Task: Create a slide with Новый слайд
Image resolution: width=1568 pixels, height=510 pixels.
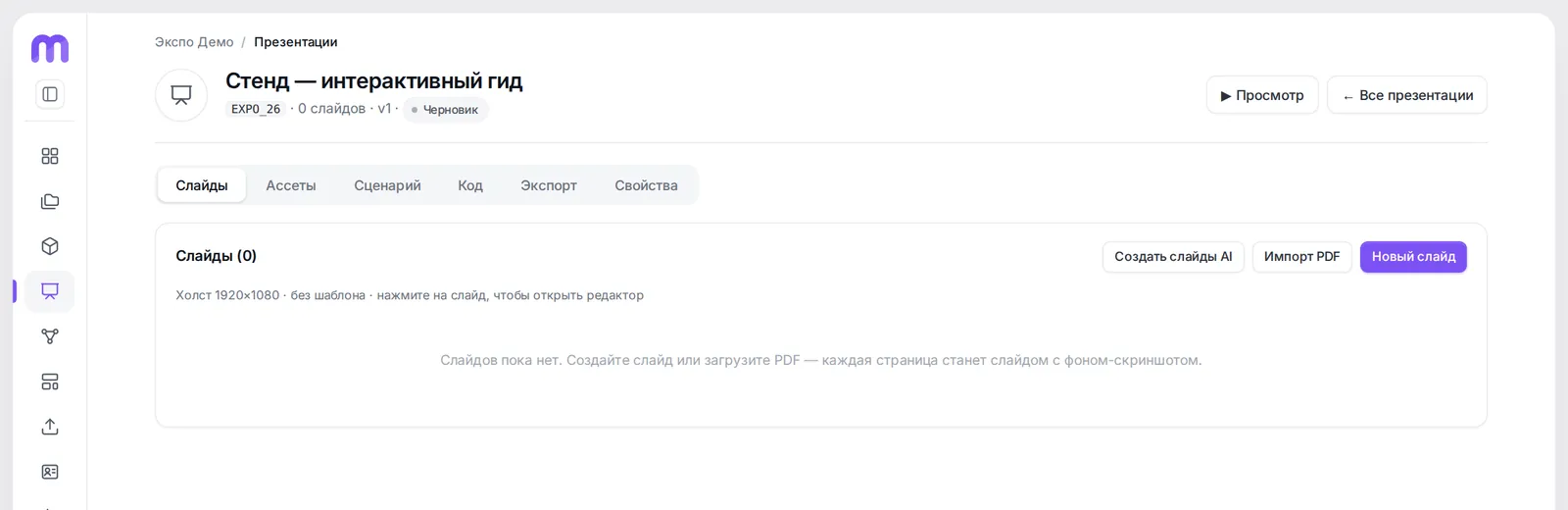Action: click(x=1413, y=257)
